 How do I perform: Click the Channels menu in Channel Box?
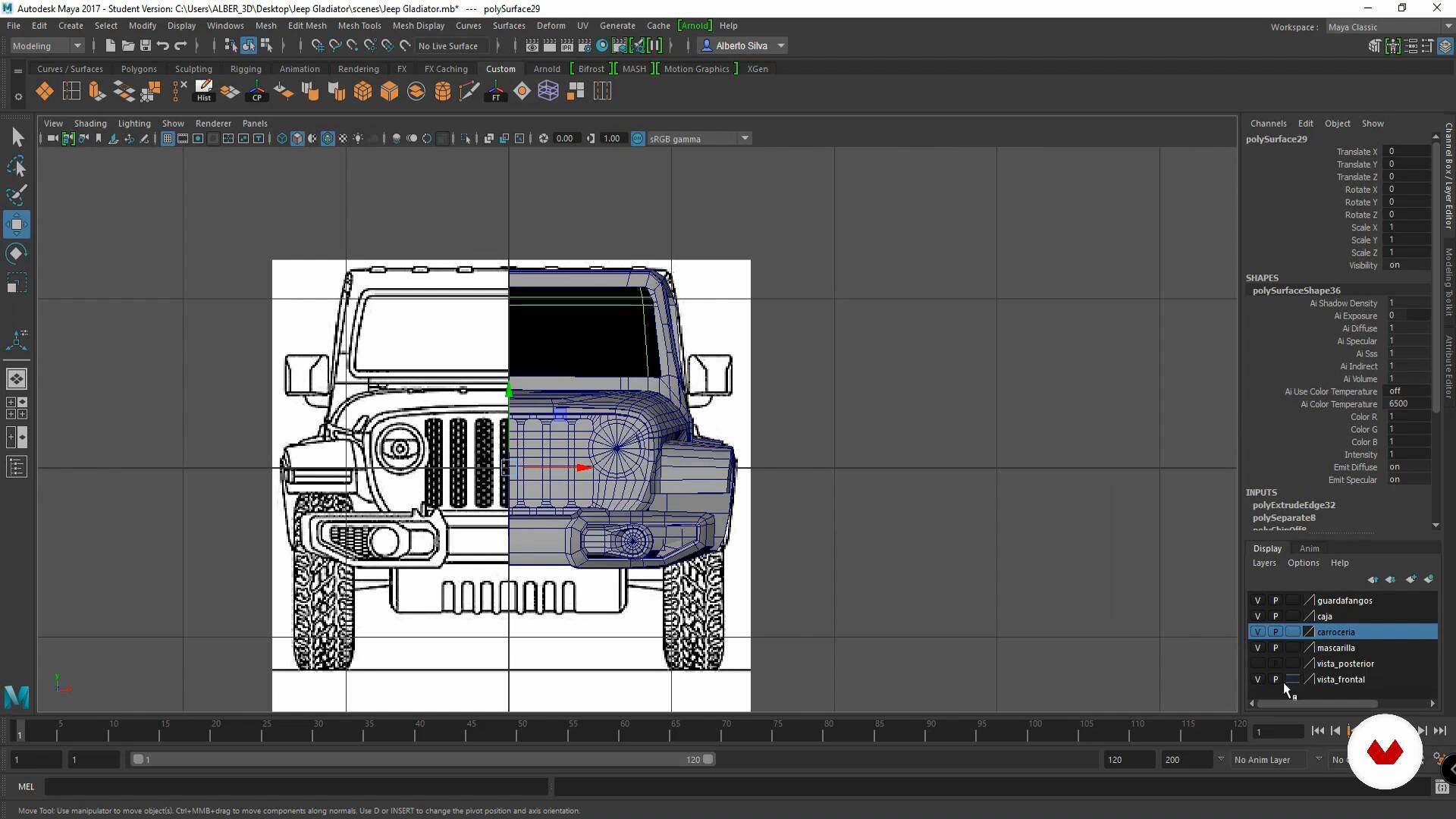coord(1268,124)
